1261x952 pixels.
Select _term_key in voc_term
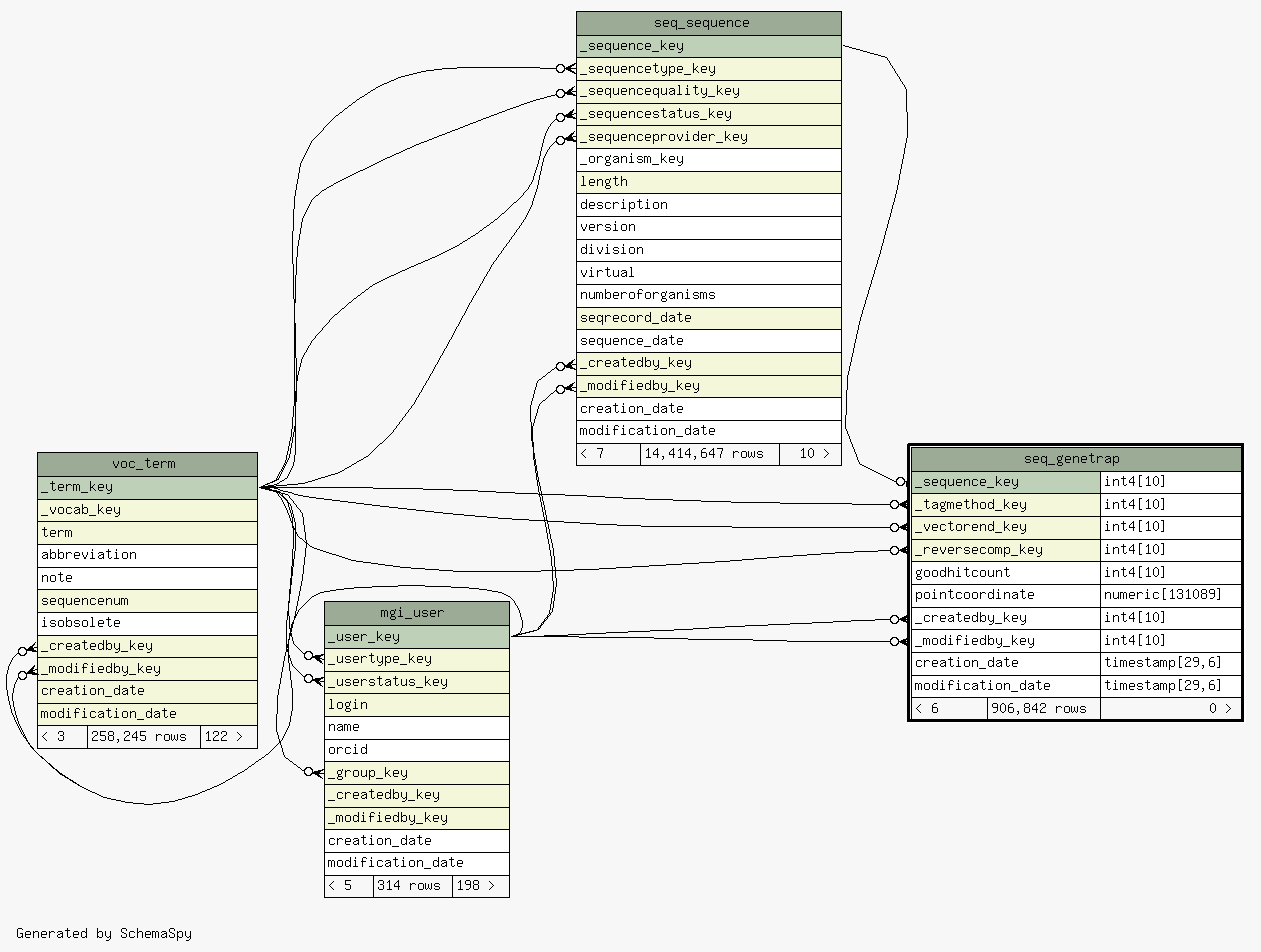pyautogui.click(x=147, y=487)
